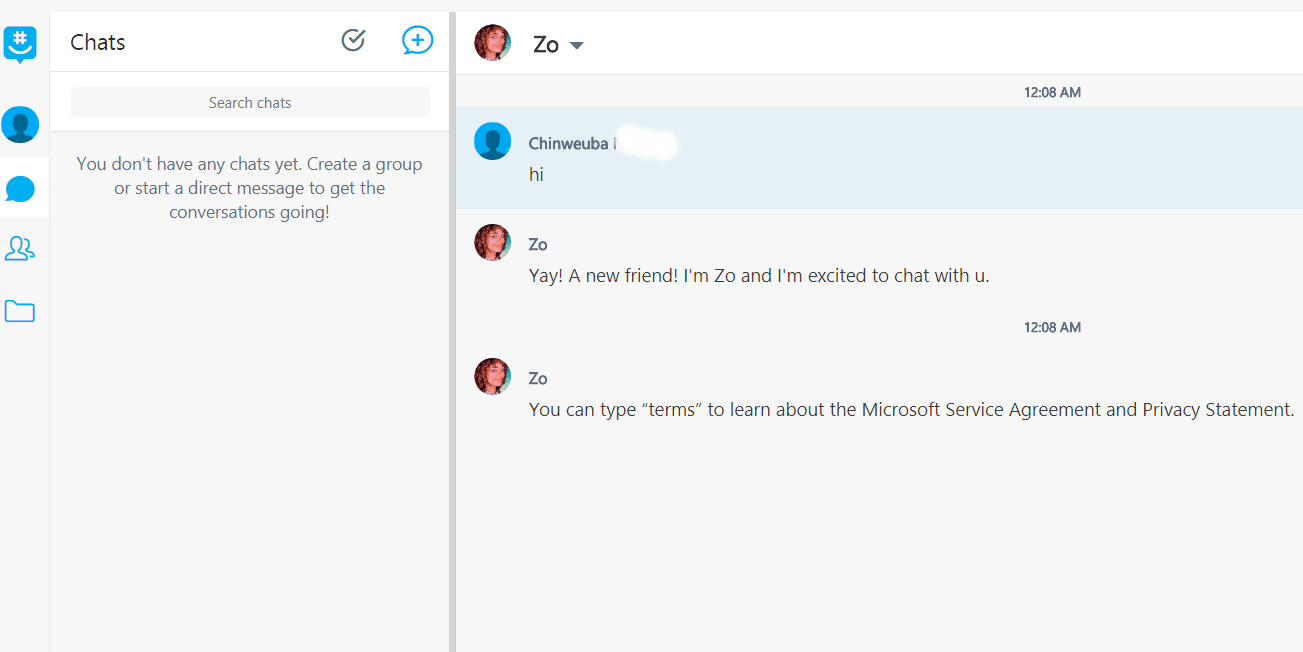Open the Contacts people icon in the sidebar
Viewport: 1303px width, 652px height.
[20, 248]
